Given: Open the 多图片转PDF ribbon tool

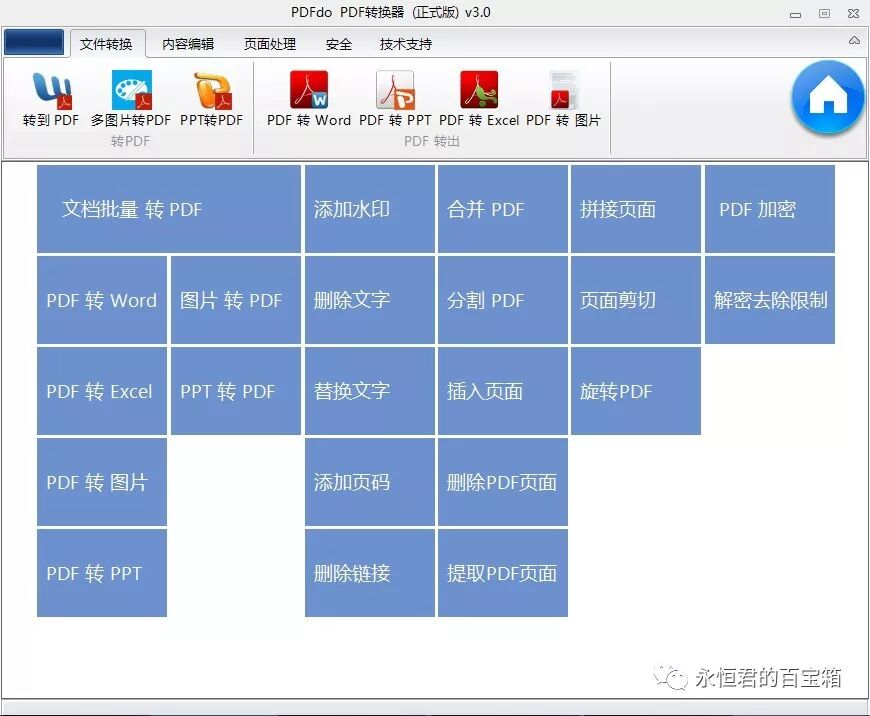Looking at the screenshot, I should pyautogui.click(x=131, y=100).
